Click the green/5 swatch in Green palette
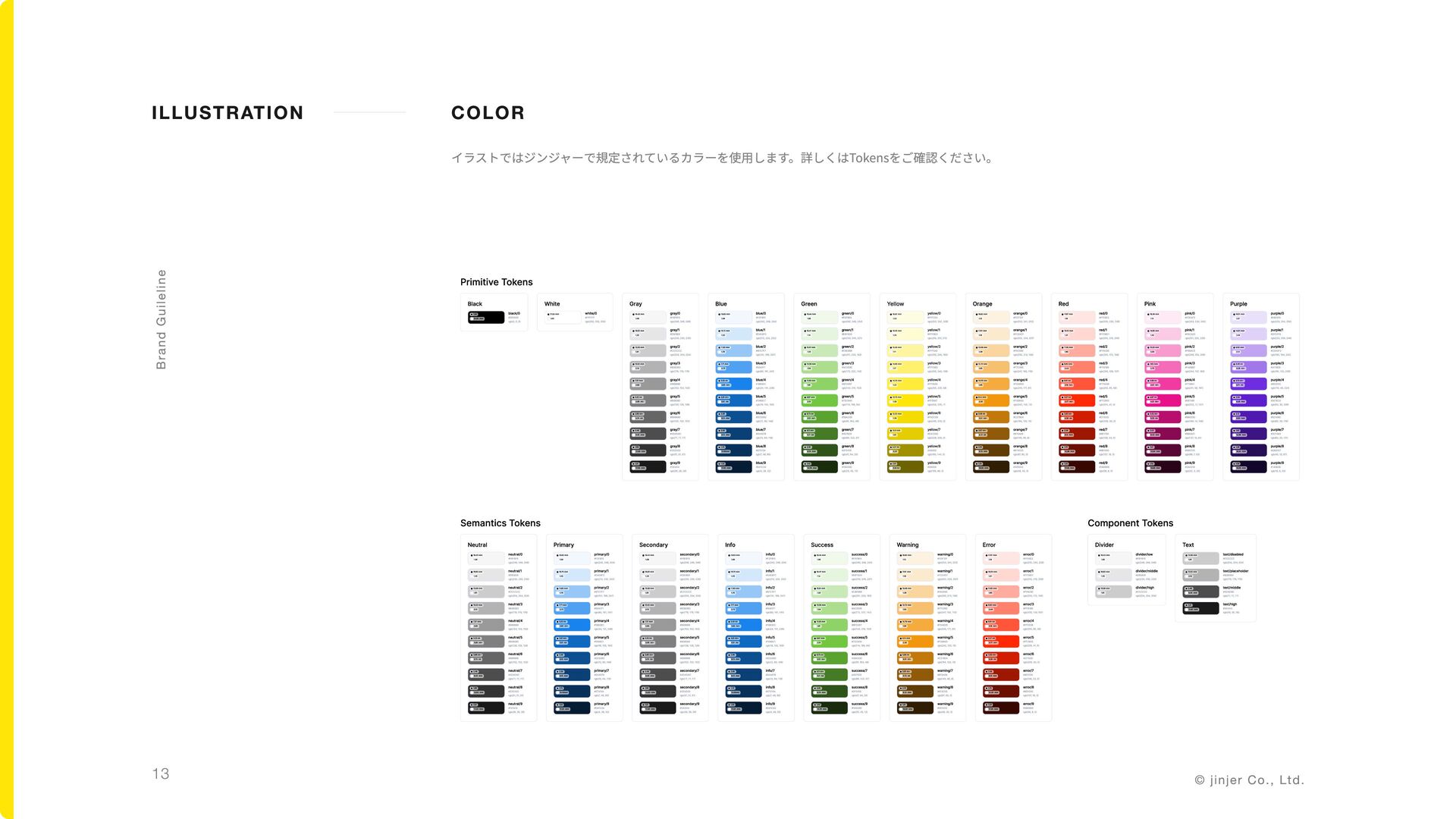1456x819 pixels. click(x=819, y=400)
